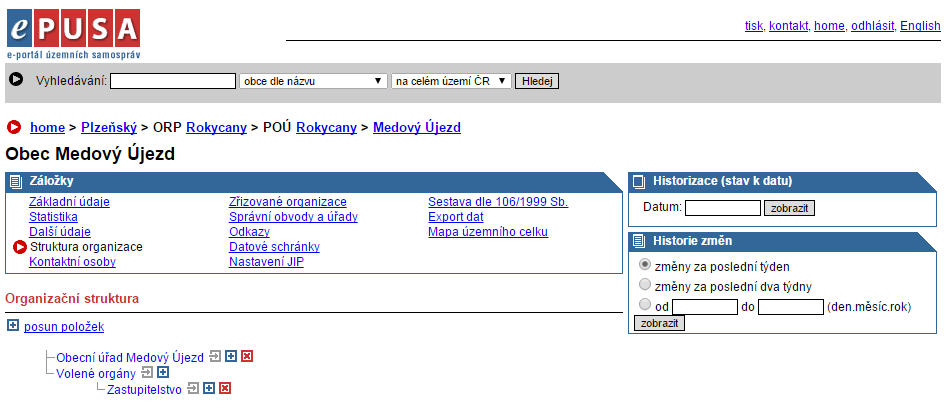Image resolution: width=948 pixels, height=409 pixels.
Task: Focus the od date field
Action: 705,307
